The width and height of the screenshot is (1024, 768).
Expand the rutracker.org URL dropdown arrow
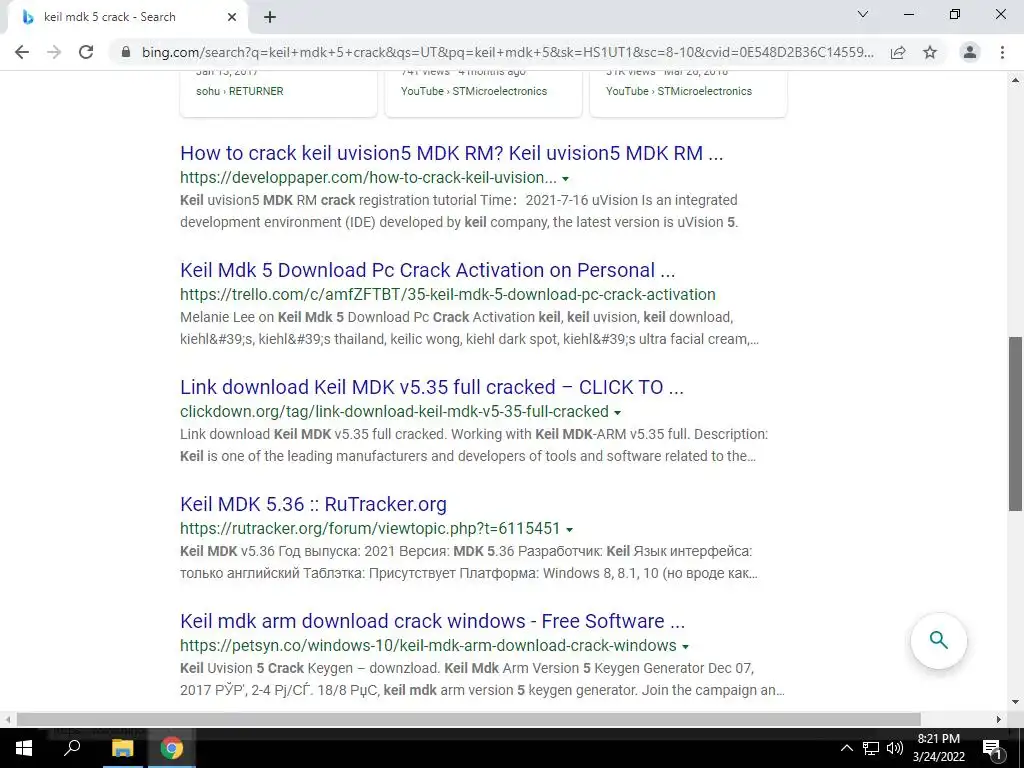click(x=569, y=530)
